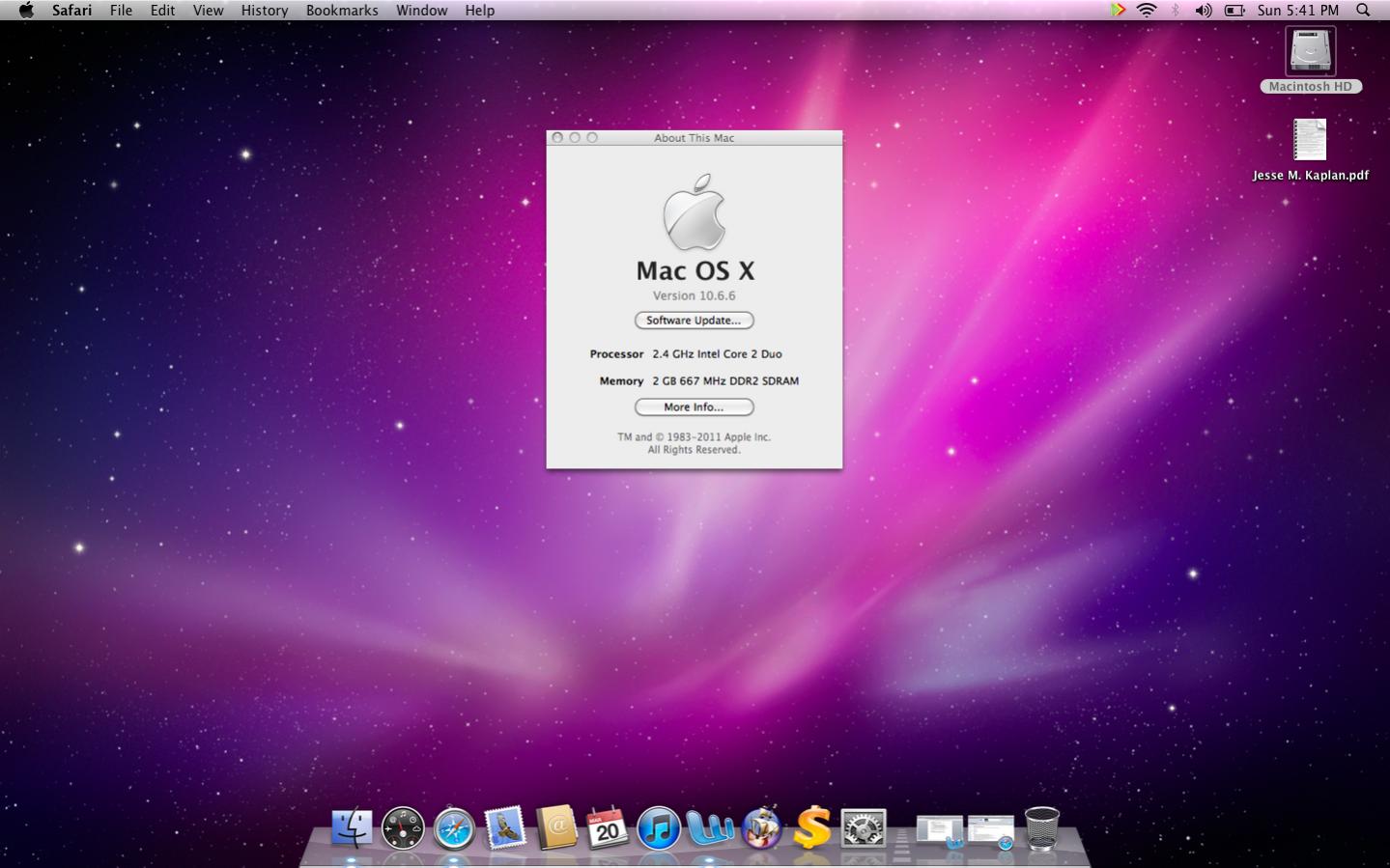This screenshot has width=1390, height=868.
Task: Open the History menu
Action: pos(265,10)
